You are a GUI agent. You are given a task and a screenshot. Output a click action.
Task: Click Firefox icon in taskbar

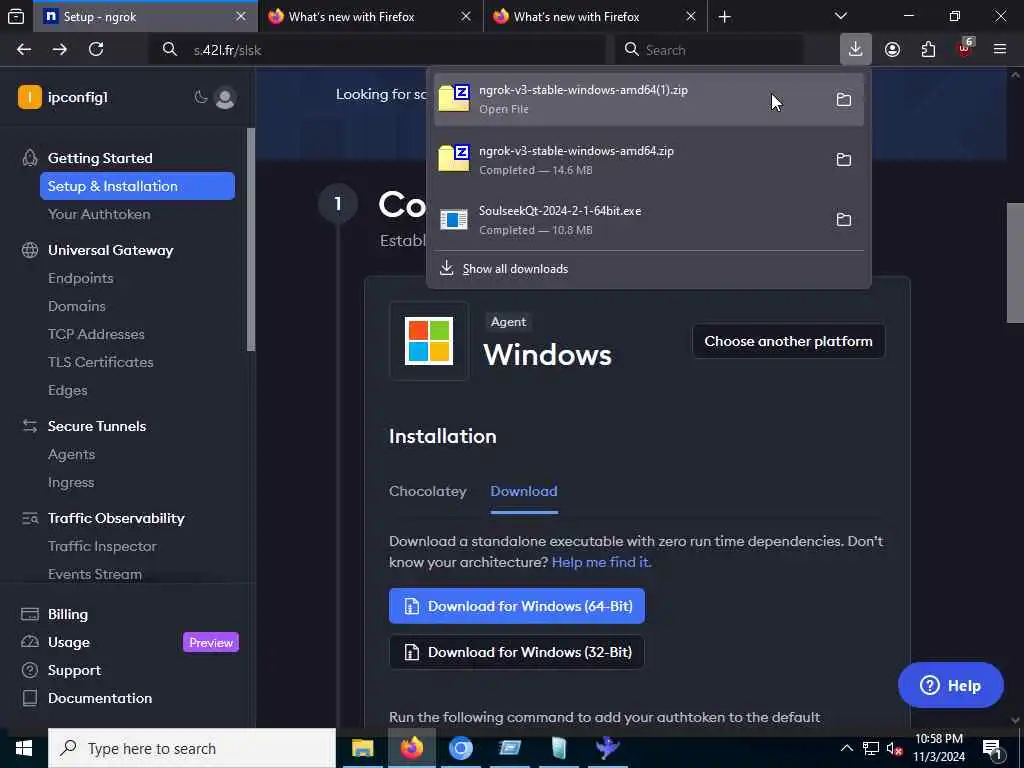[x=411, y=748]
